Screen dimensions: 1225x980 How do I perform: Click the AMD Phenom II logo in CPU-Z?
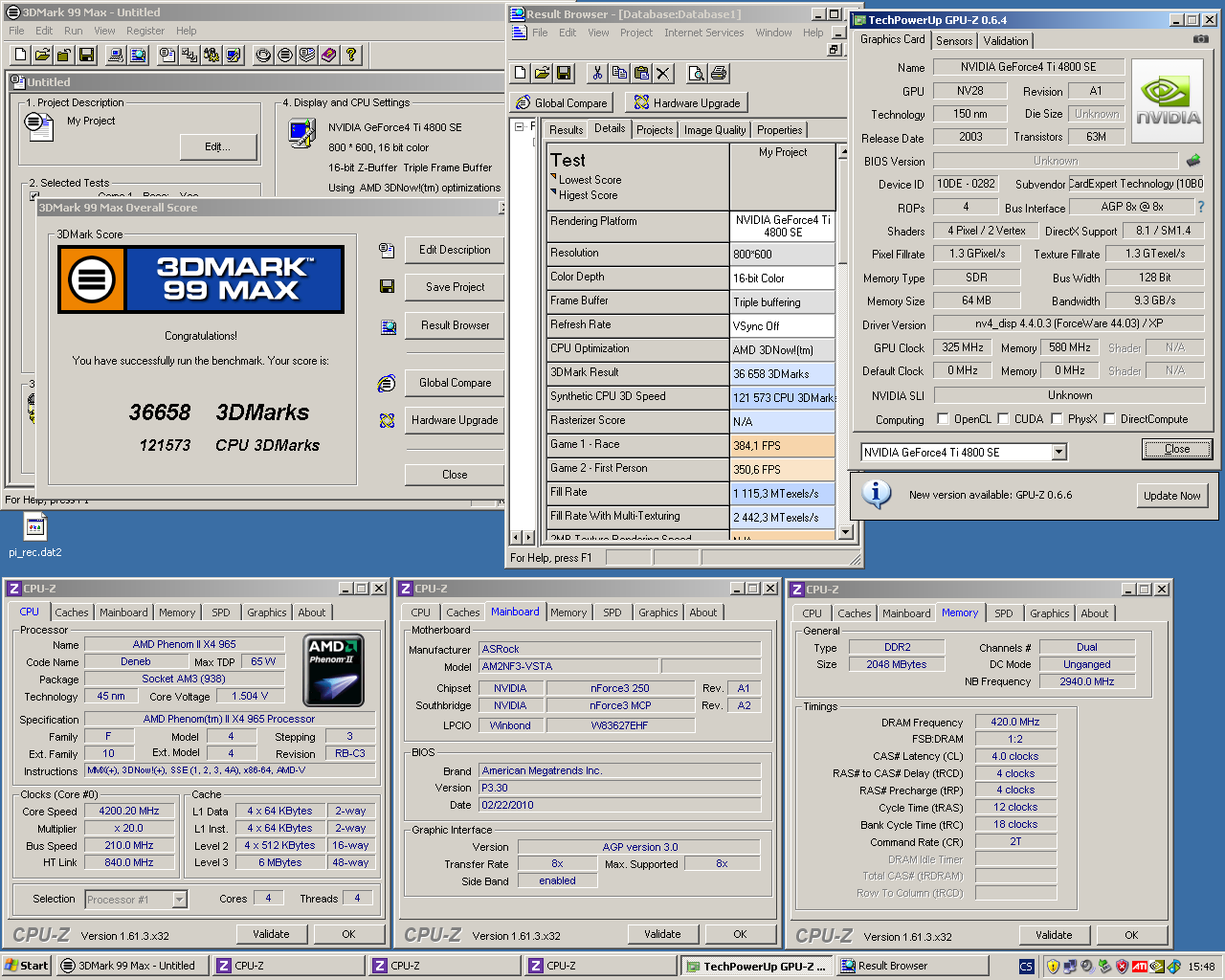click(x=333, y=670)
